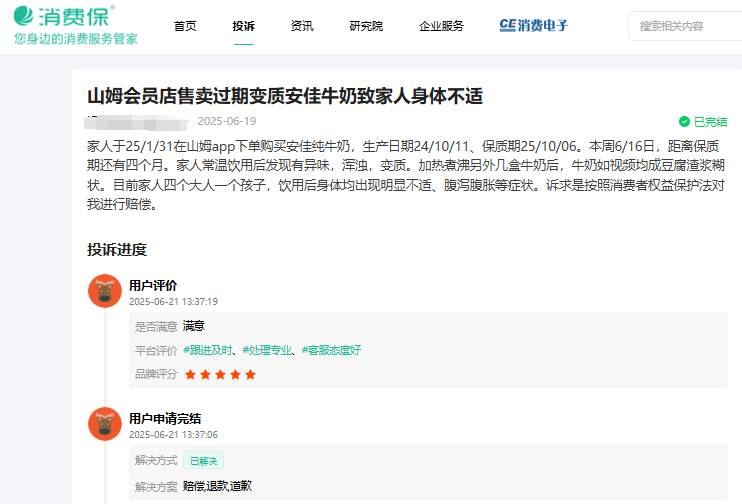The width and height of the screenshot is (742, 504).
Task: Click the 赔偿,退款,道歉 solution text
Action: (x=217, y=486)
